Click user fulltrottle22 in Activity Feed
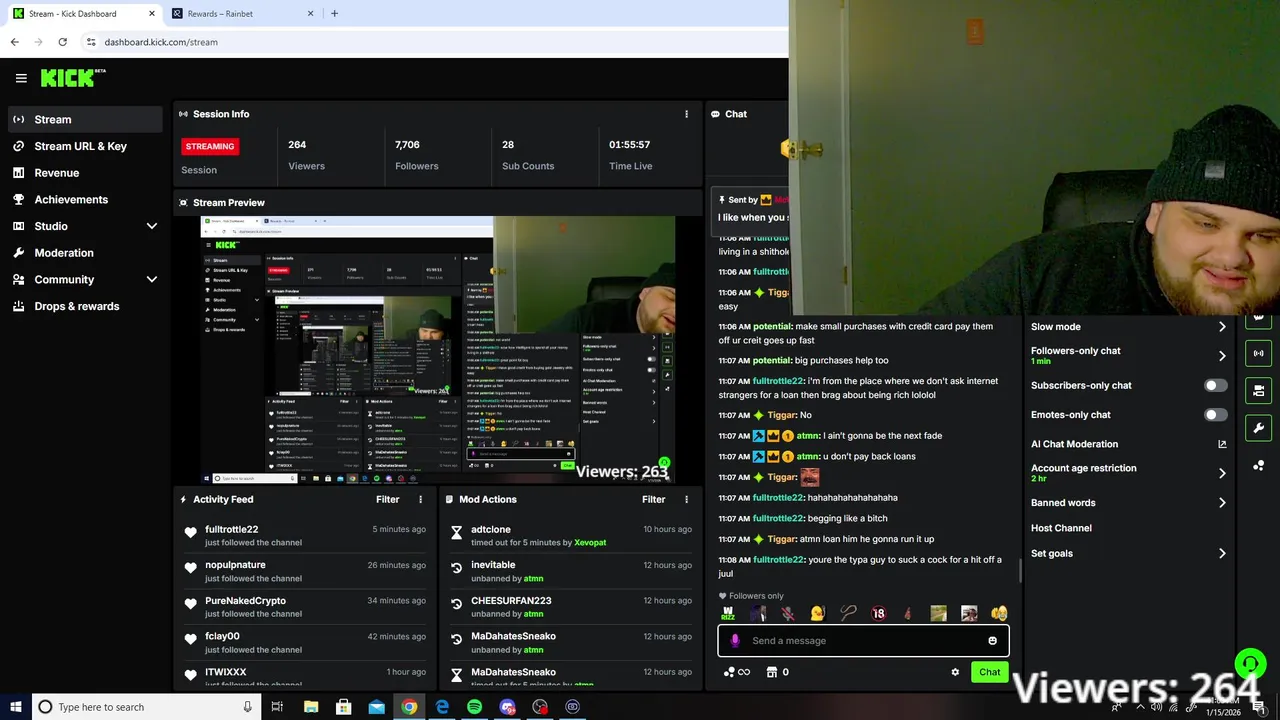Image resolution: width=1280 pixels, height=720 pixels. (231, 529)
